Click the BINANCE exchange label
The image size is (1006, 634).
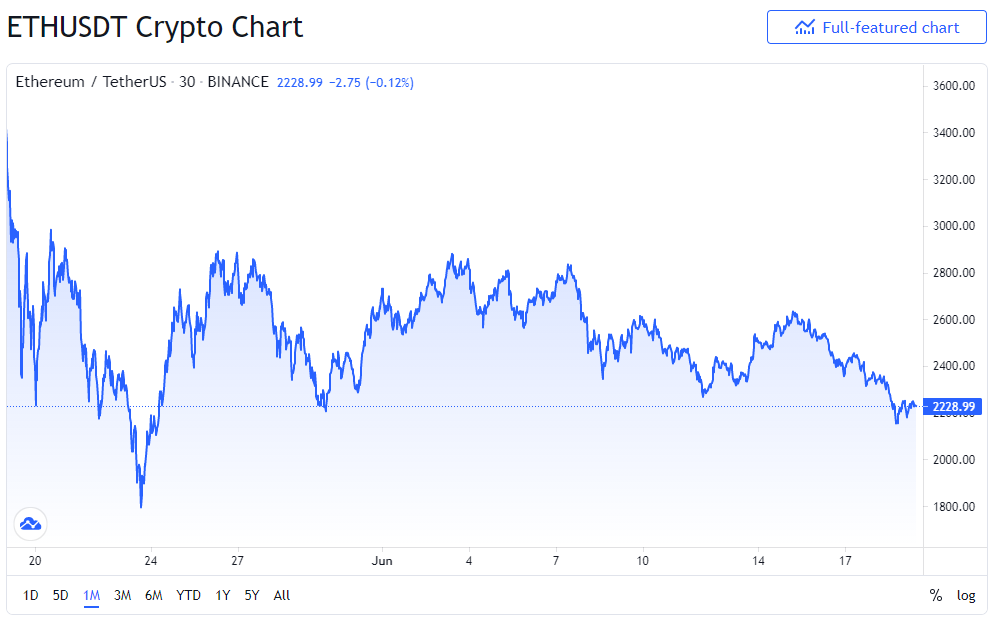[x=238, y=81]
